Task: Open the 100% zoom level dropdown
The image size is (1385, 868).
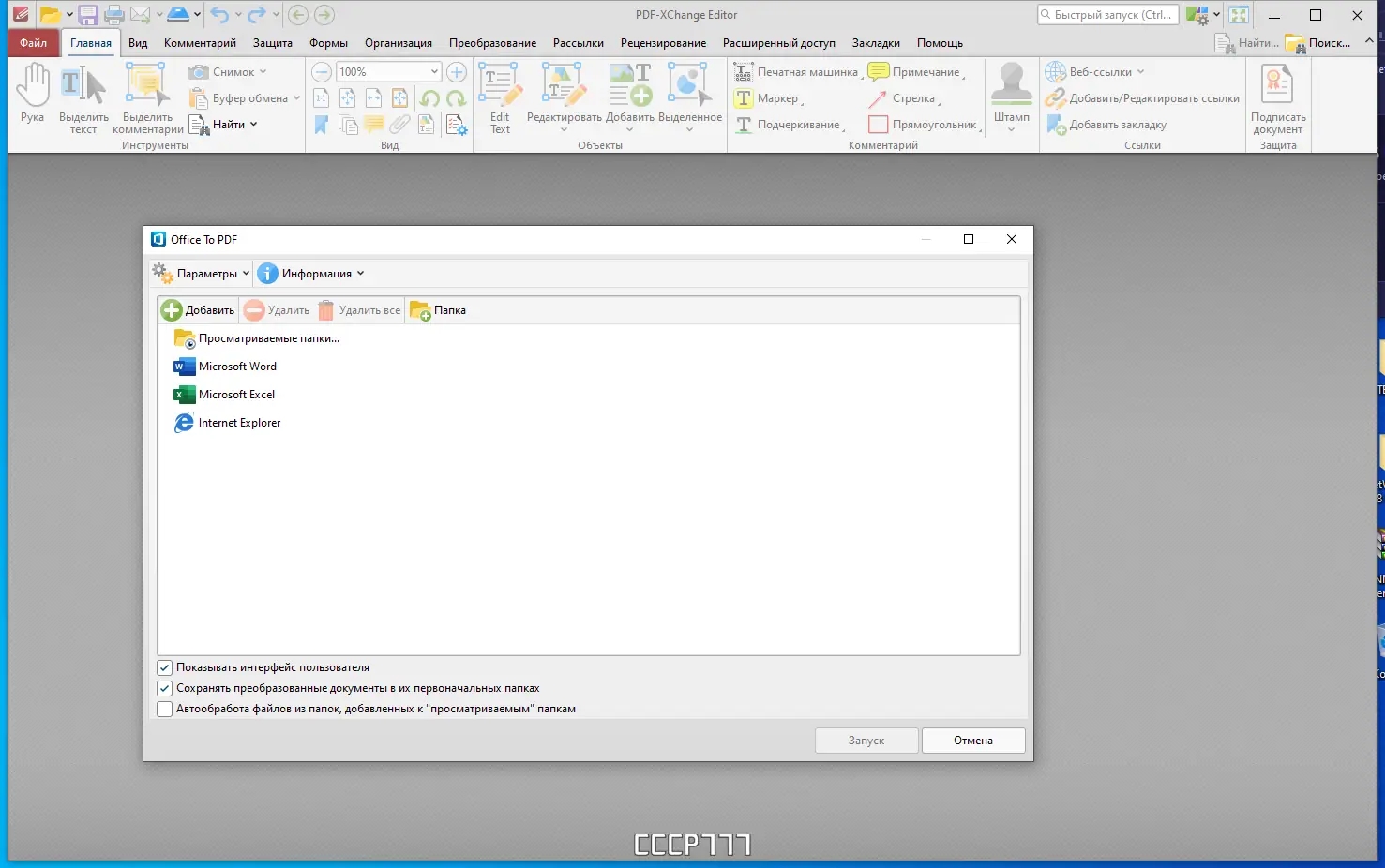Action: coord(434,72)
